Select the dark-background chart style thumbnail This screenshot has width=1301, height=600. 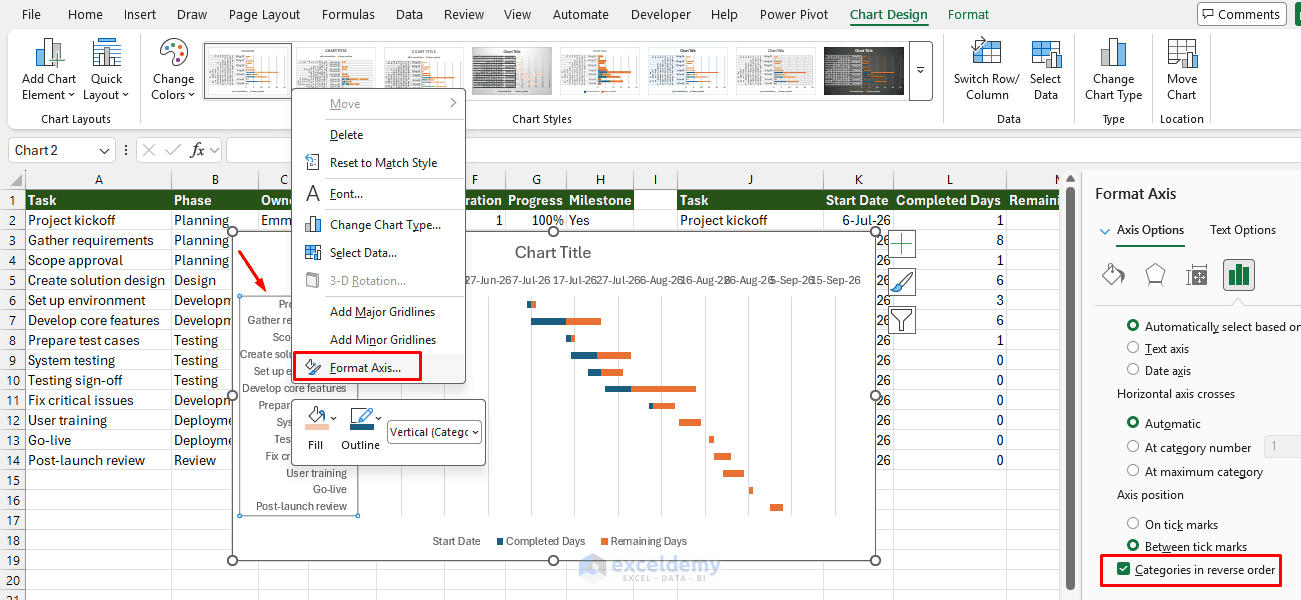864,71
